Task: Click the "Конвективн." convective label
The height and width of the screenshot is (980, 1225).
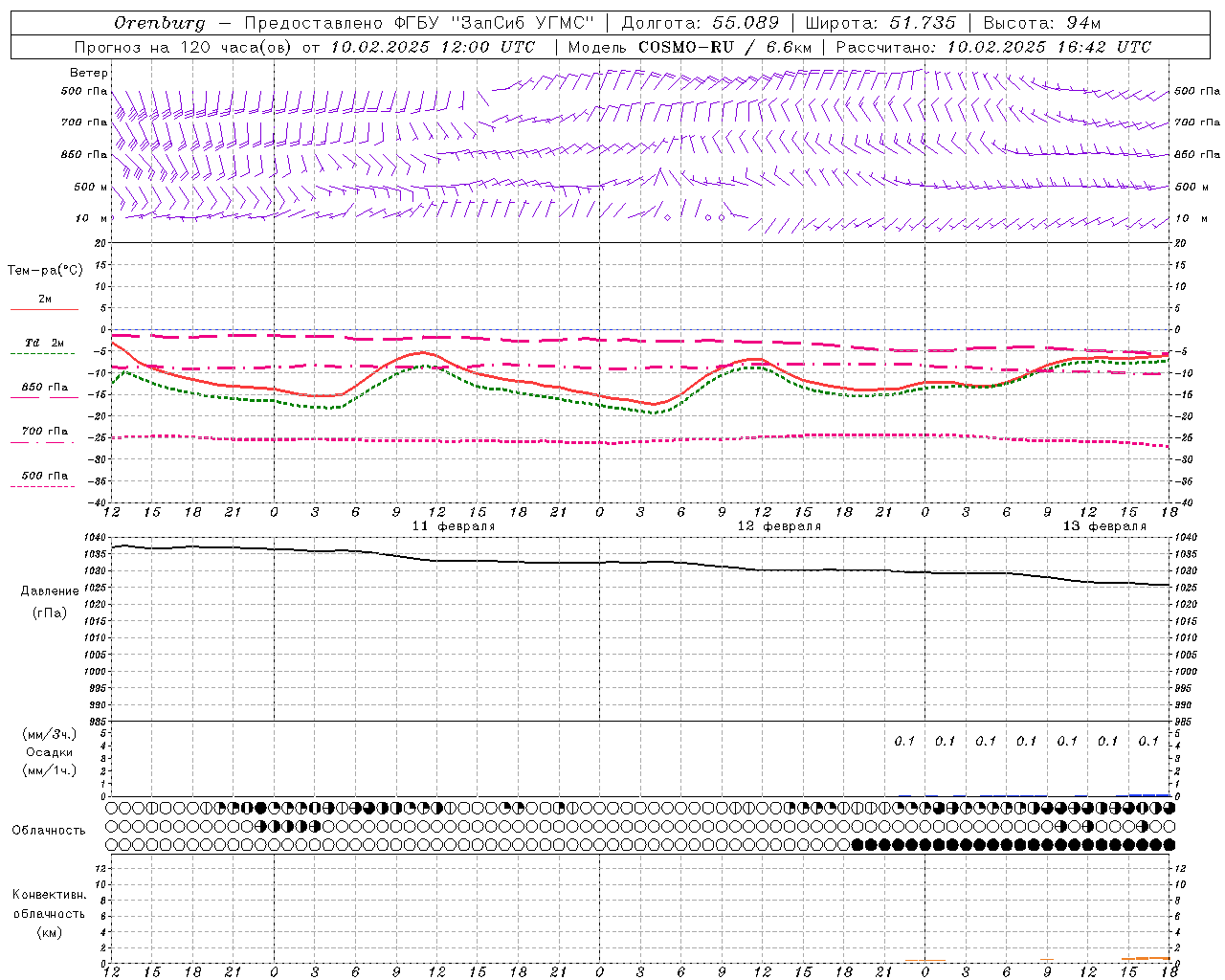Action: pyautogui.click(x=50, y=895)
